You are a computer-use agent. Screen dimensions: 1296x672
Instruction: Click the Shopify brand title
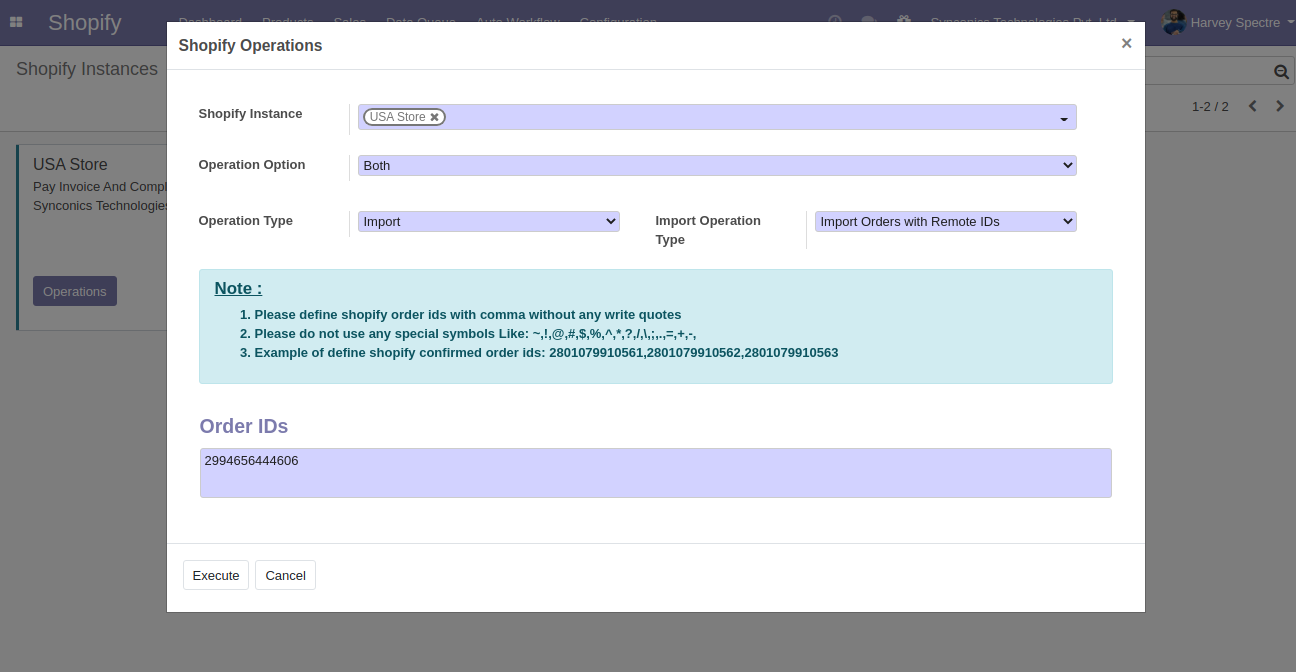[85, 22]
